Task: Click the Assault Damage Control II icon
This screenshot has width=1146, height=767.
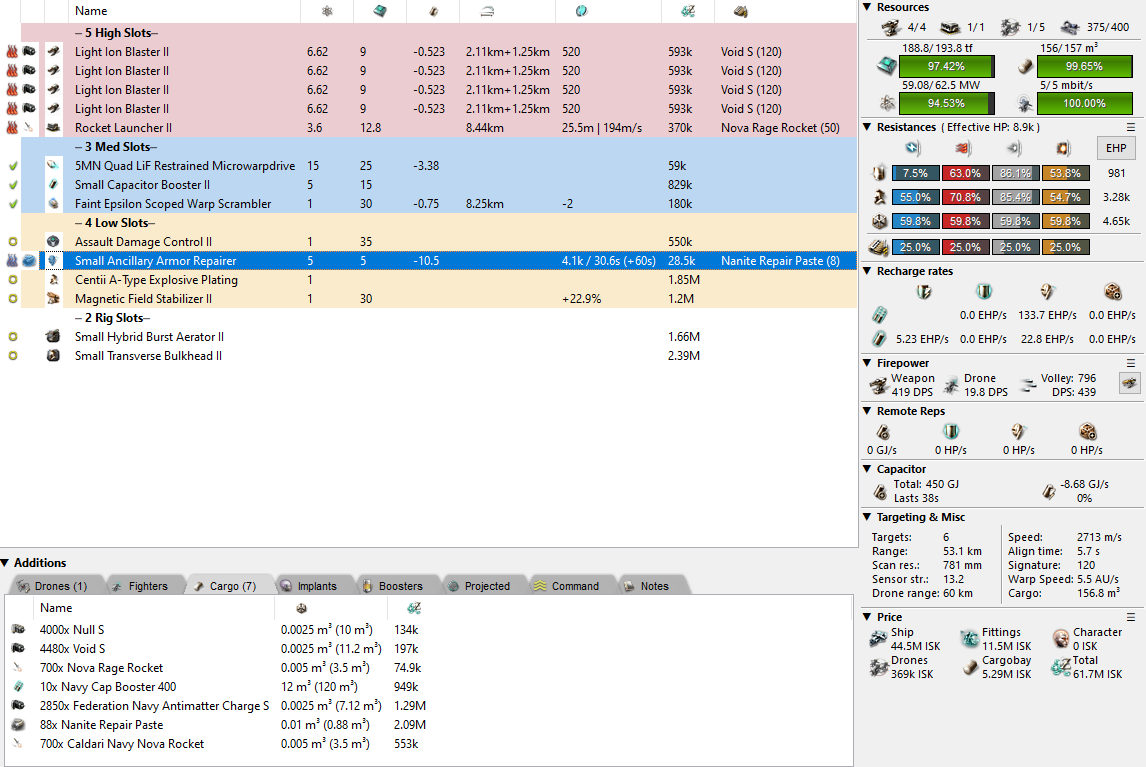Action: [x=54, y=242]
